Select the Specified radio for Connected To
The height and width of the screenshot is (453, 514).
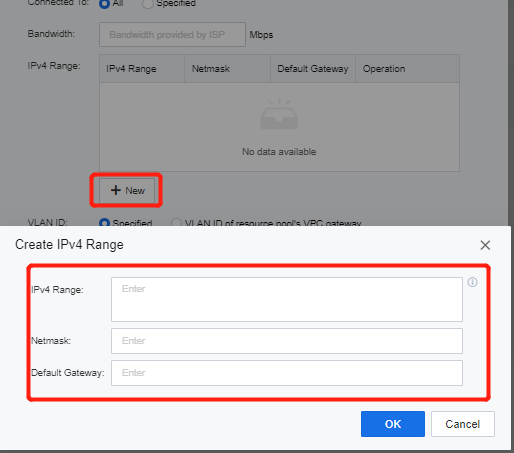coord(148,3)
